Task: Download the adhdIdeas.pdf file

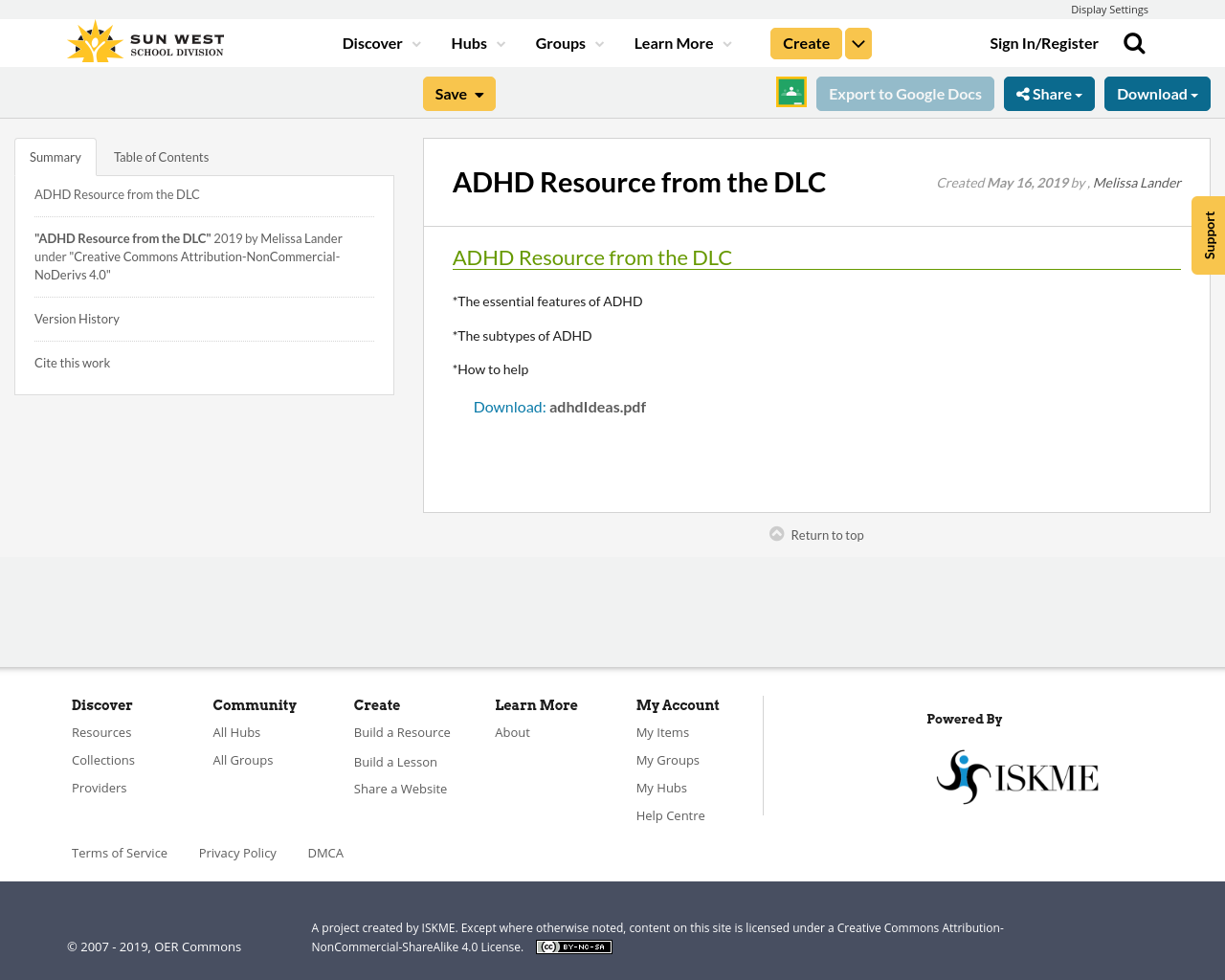Action: click(x=509, y=405)
